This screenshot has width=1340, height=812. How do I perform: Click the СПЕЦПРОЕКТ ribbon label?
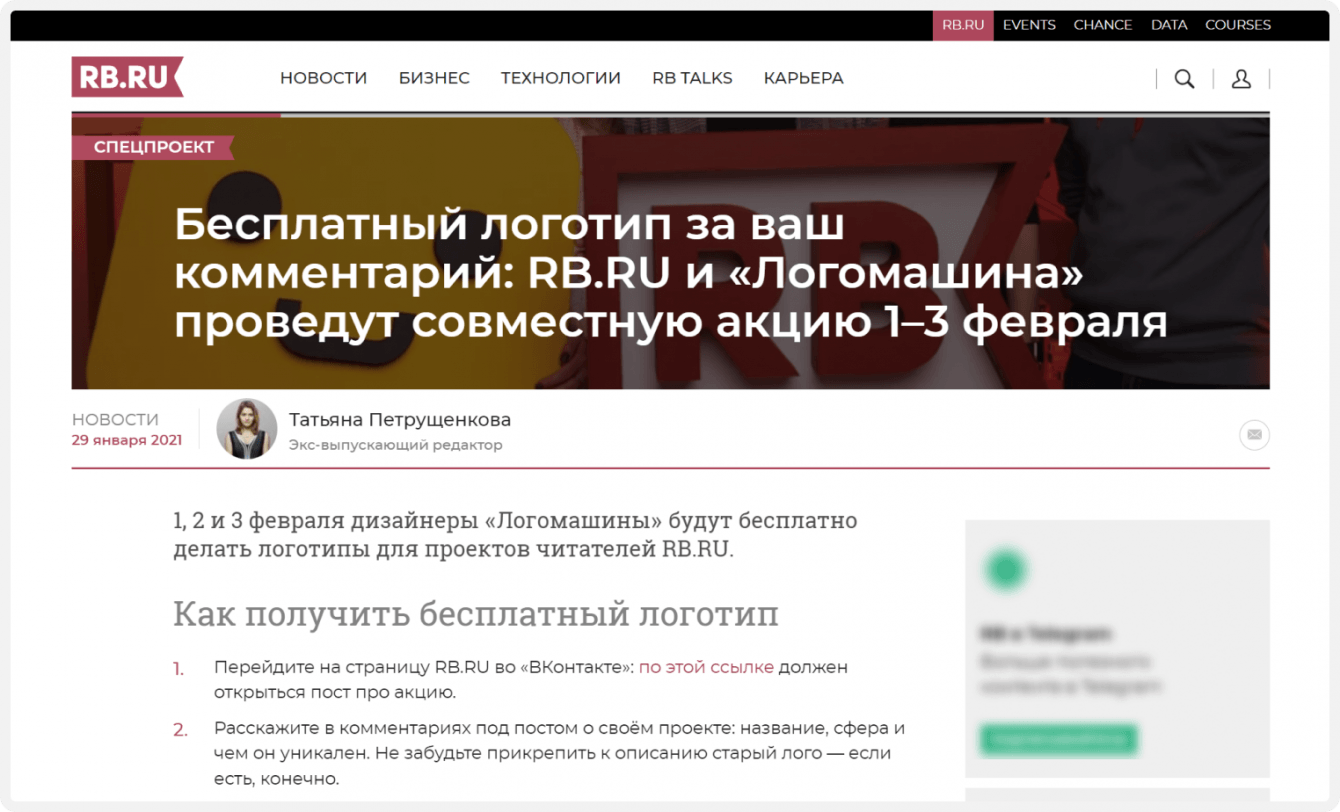click(153, 147)
